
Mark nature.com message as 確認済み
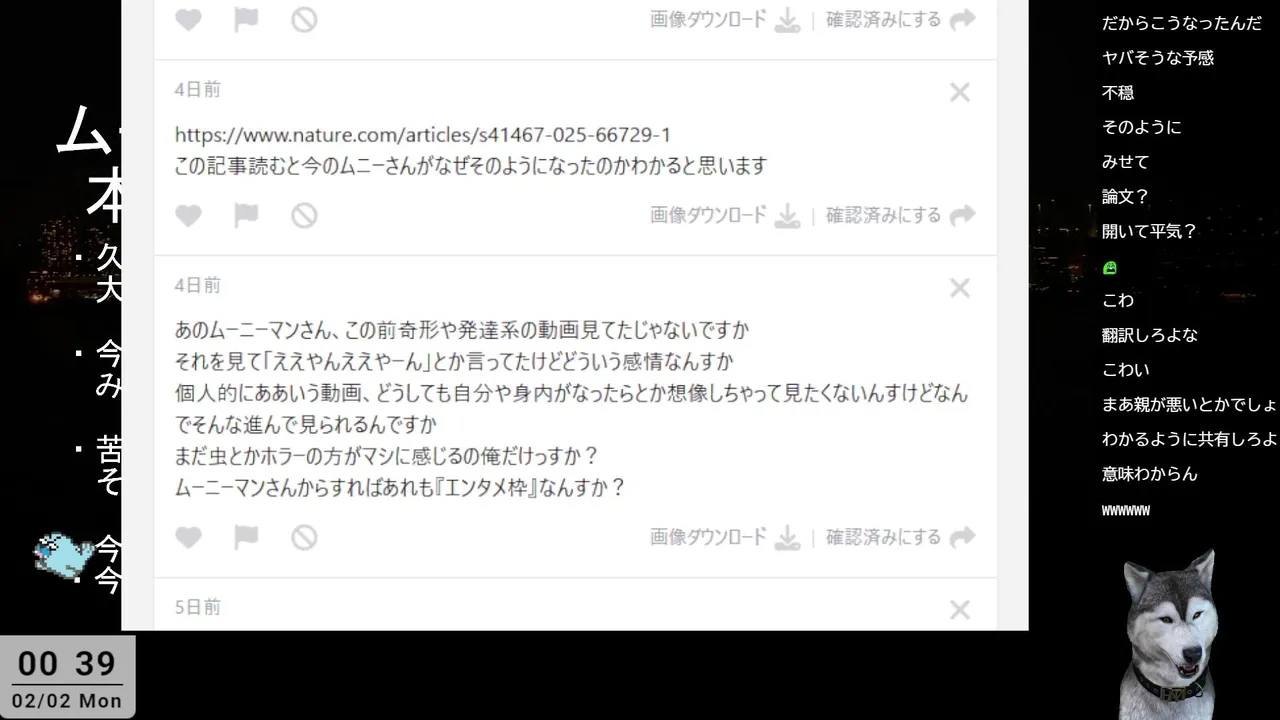tap(900, 216)
